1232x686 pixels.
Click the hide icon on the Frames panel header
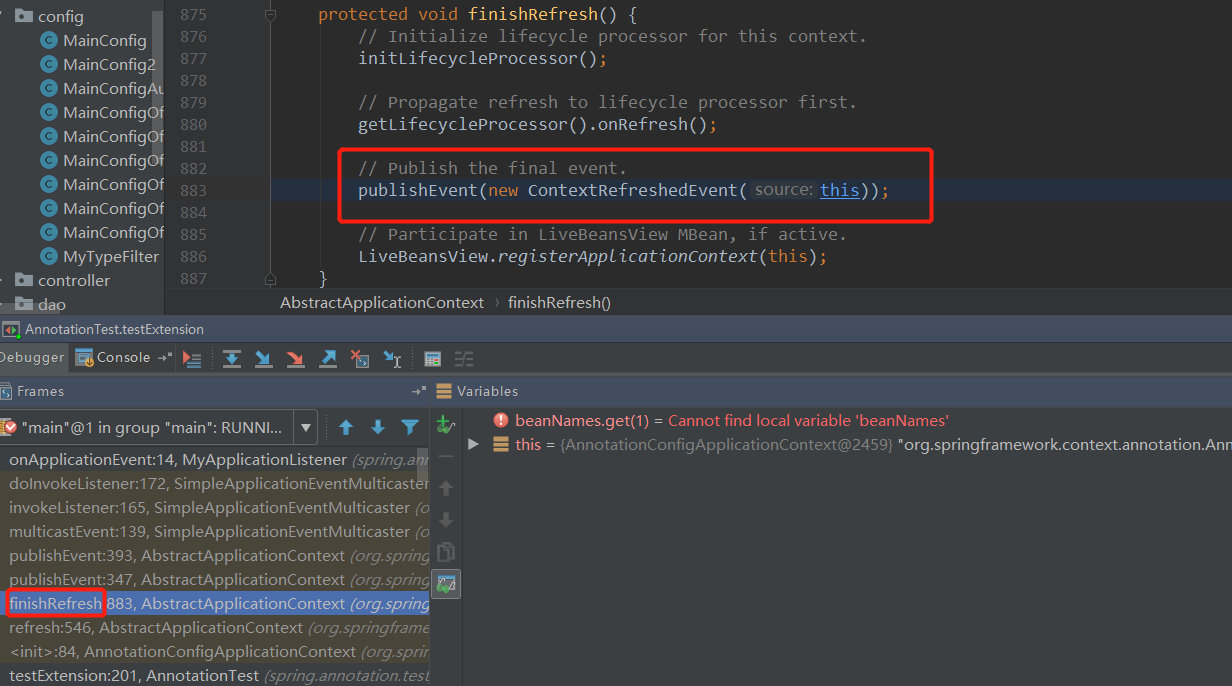(x=419, y=391)
